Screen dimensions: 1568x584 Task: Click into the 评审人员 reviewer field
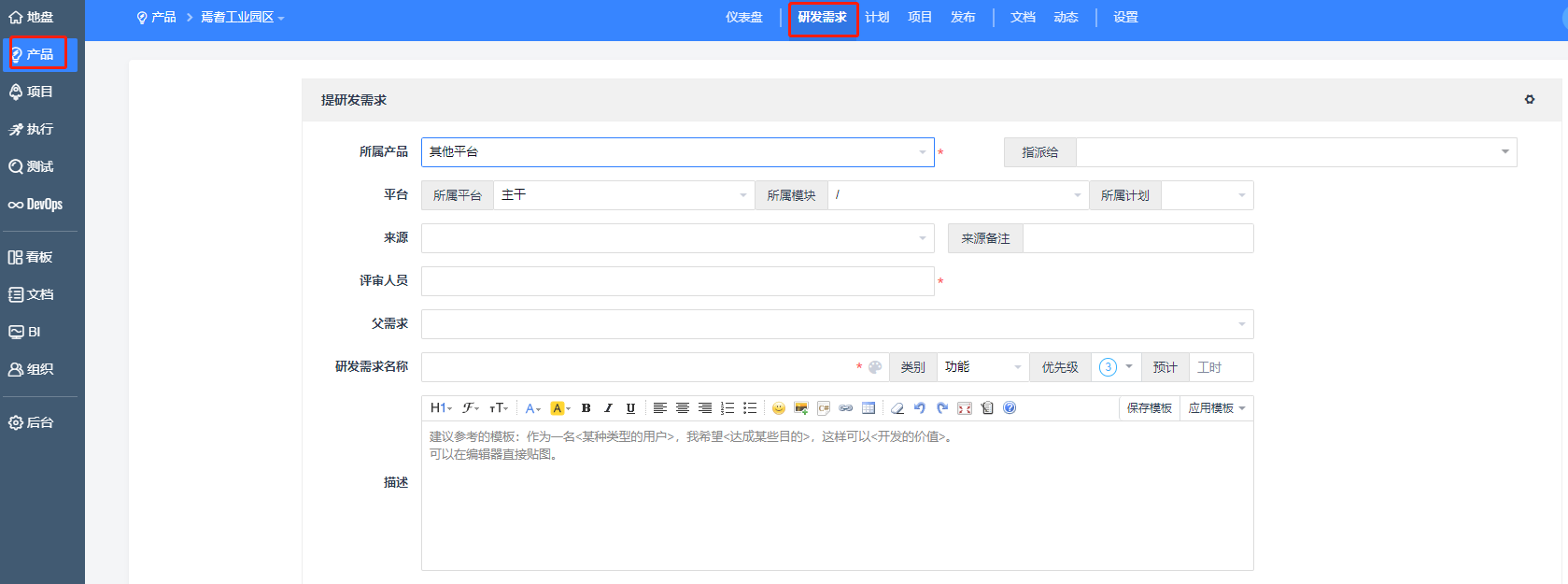click(x=677, y=281)
